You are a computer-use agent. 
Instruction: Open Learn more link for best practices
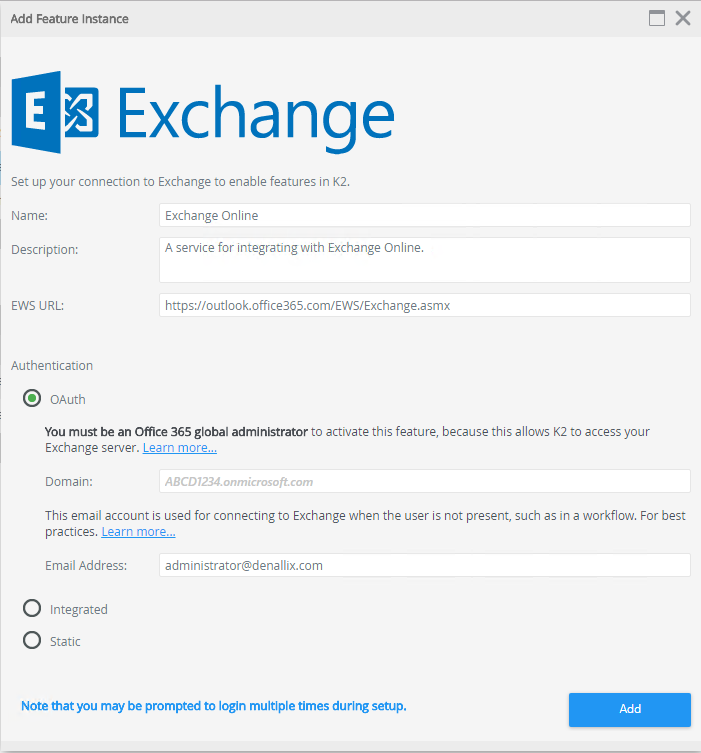point(138,532)
